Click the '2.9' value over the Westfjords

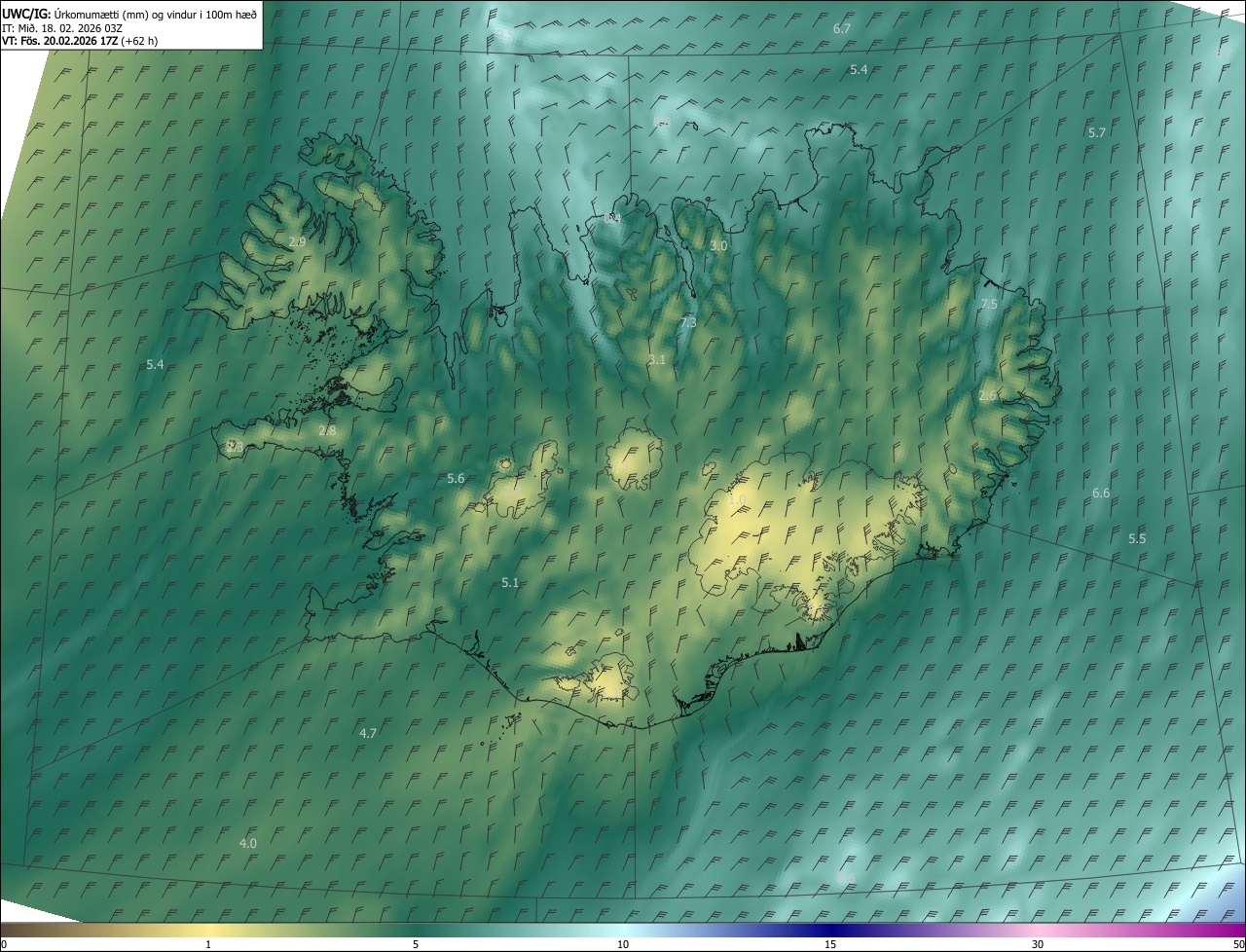(x=297, y=241)
